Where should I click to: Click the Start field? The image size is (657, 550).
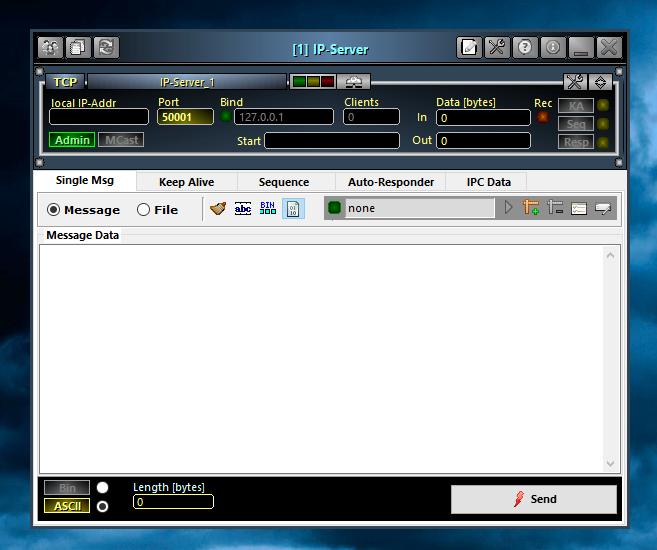(x=332, y=141)
